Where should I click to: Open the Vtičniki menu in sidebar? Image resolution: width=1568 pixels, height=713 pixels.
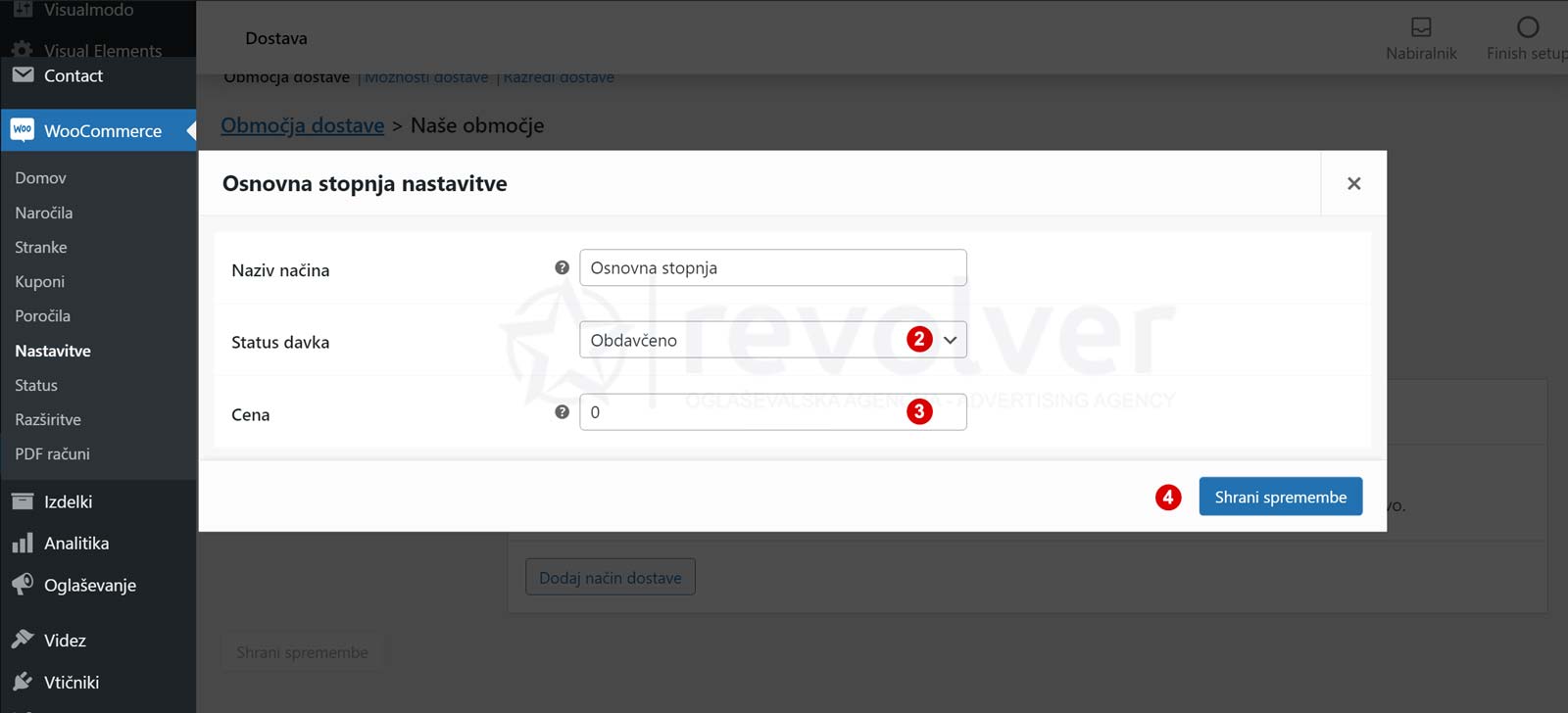click(71, 683)
